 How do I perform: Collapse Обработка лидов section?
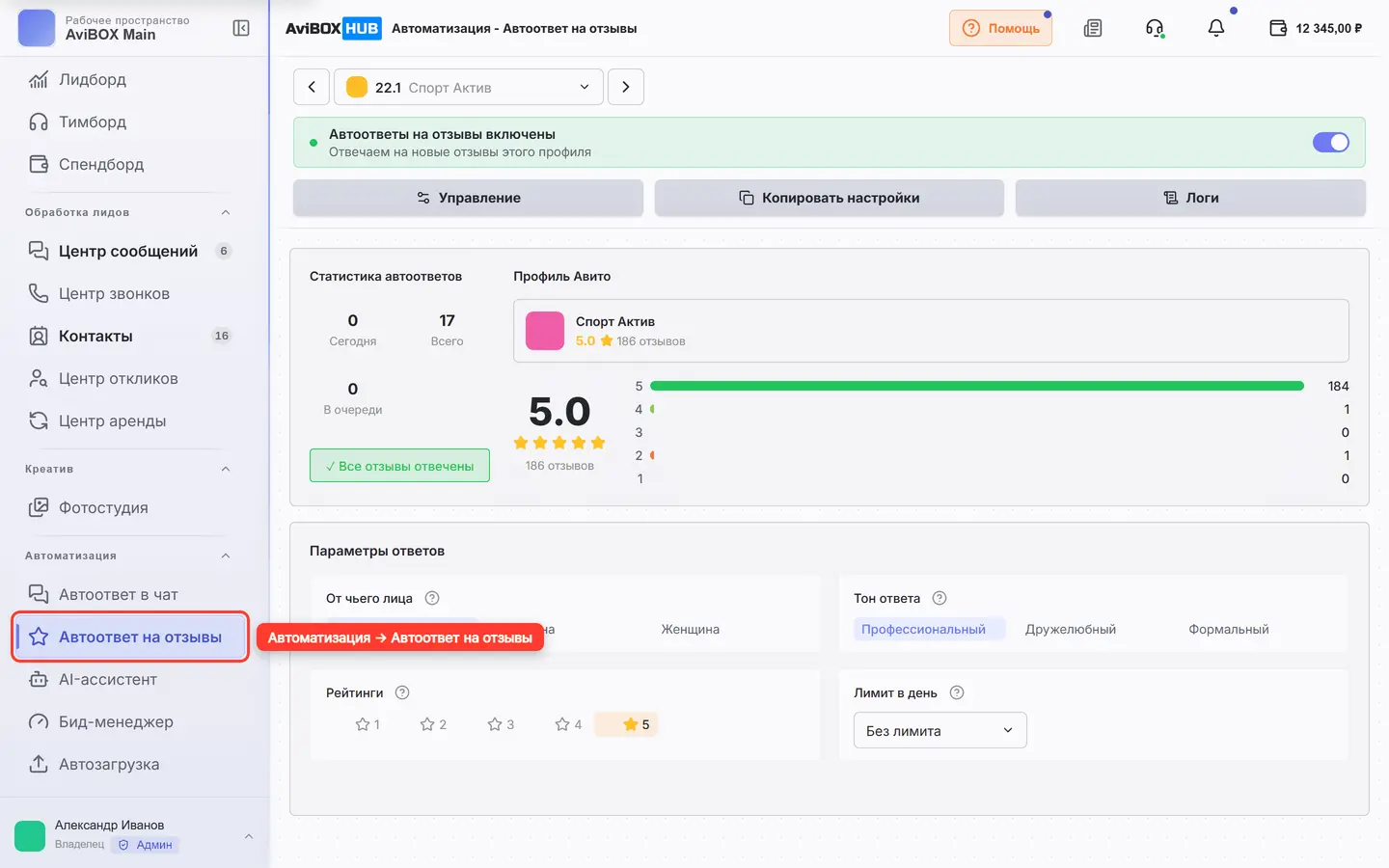(x=226, y=212)
